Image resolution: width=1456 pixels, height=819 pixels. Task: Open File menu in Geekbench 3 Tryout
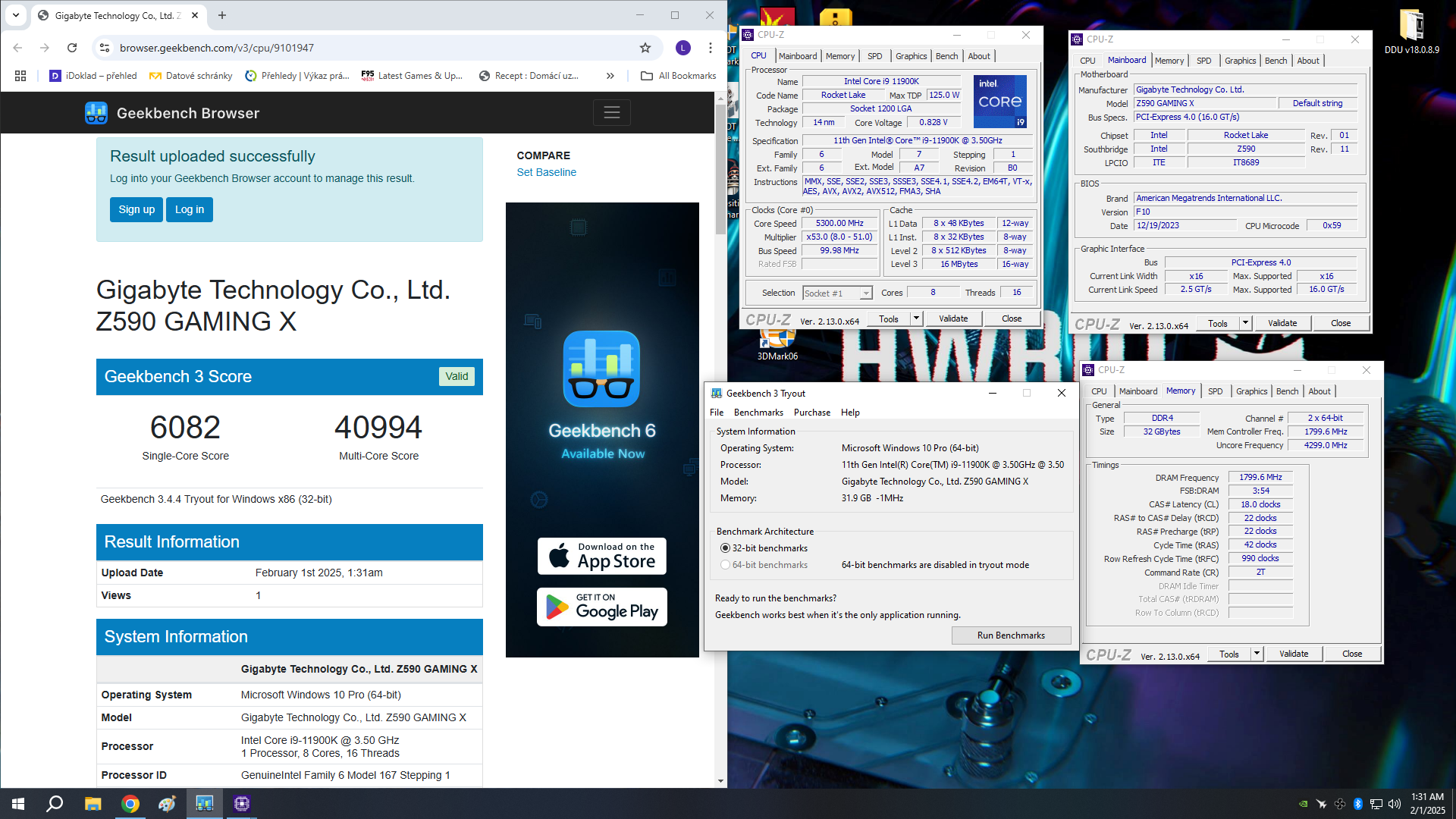point(717,413)
